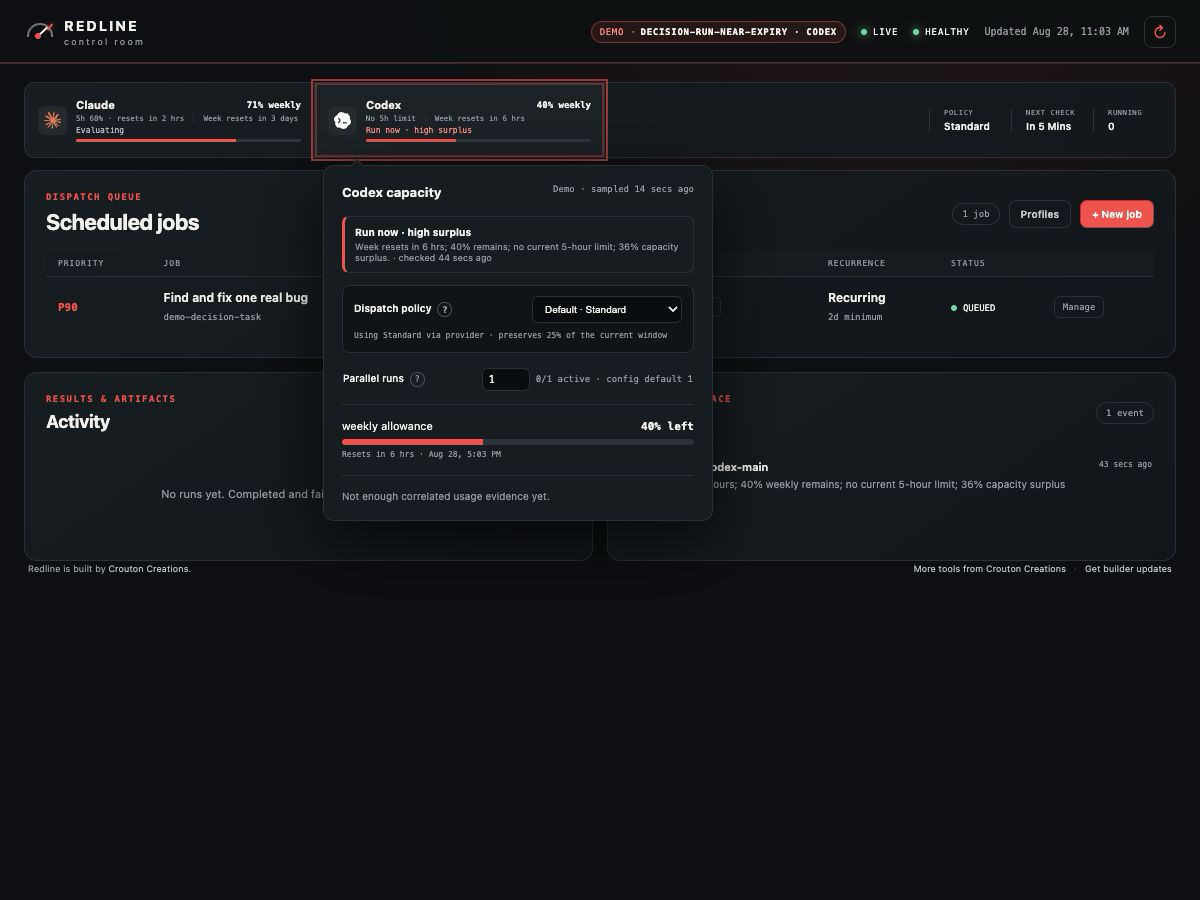Click the RECURRENCE column header

pos(856,263)
